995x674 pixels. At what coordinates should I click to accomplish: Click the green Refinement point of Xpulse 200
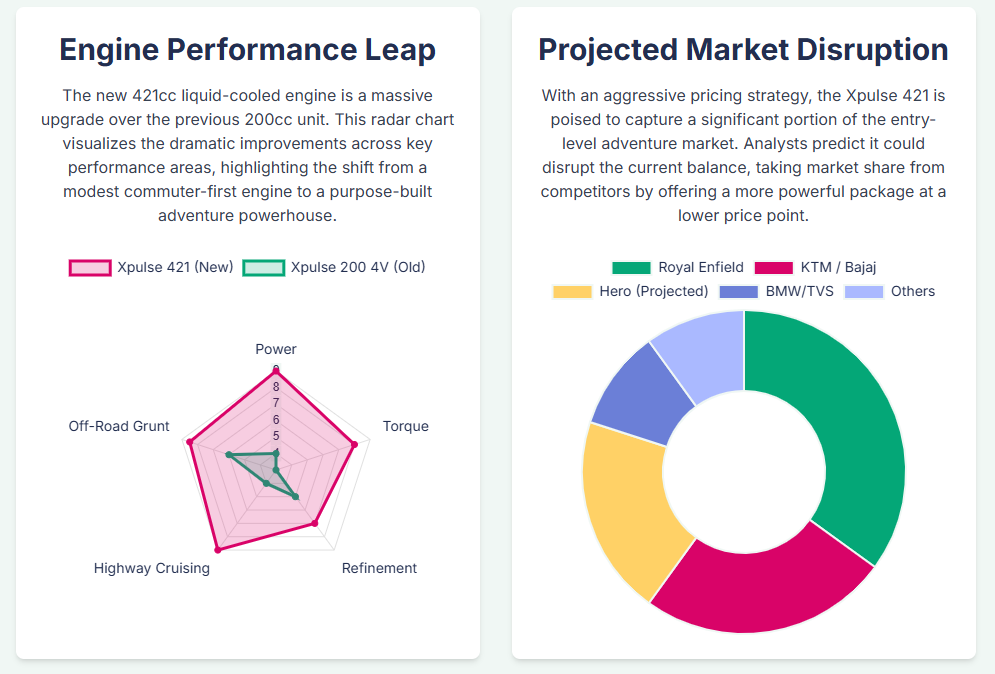coord(295,496)
